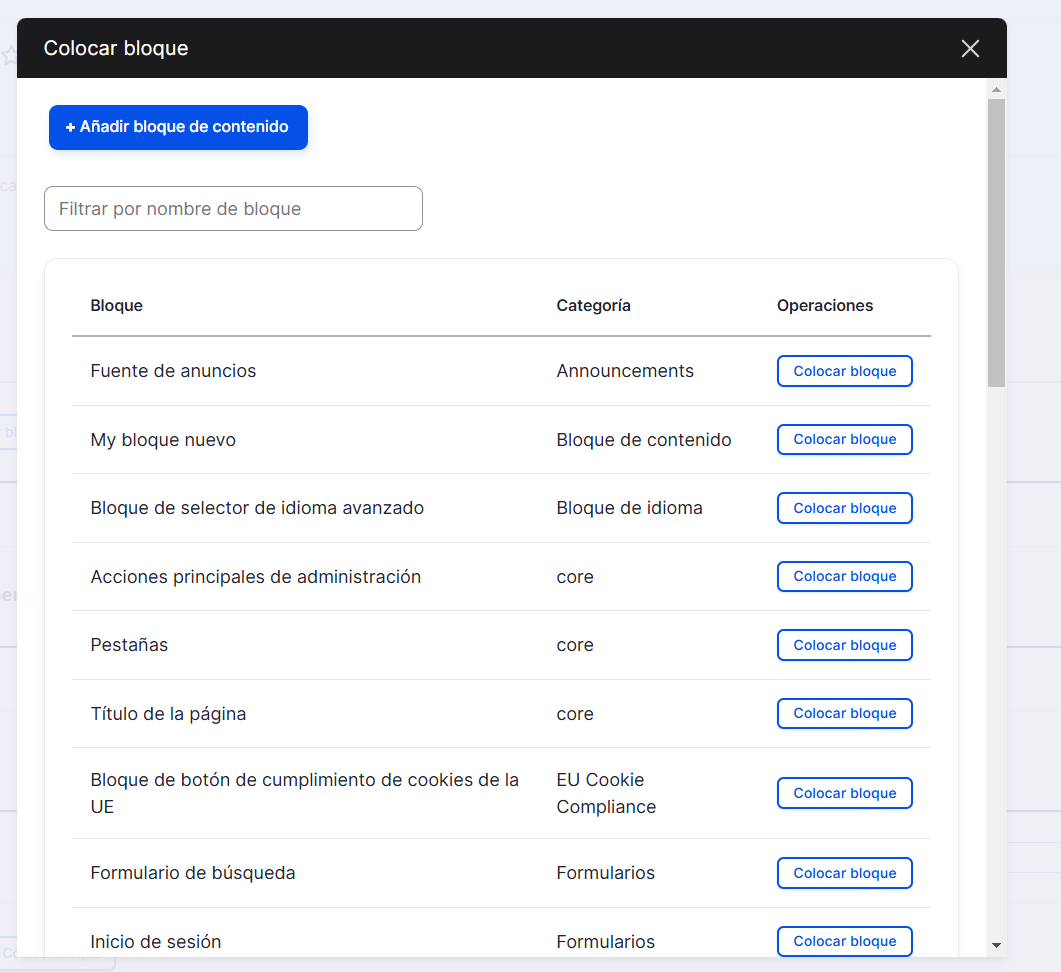
Task: Place the Bloque de selector de idioma avanzado
Action: (844, 508)
